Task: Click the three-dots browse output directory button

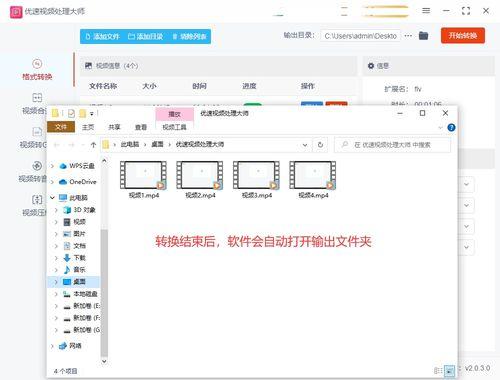Action: (408, 35)
